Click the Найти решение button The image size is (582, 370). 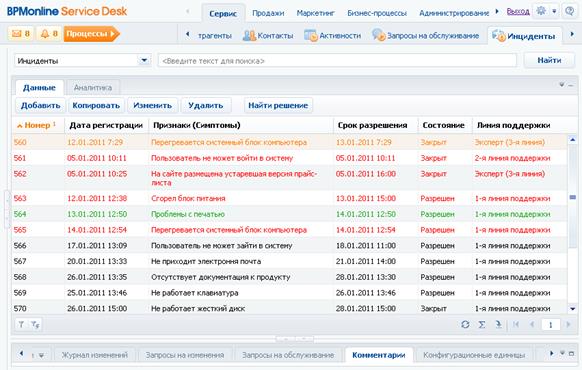[x=278, y=105]
